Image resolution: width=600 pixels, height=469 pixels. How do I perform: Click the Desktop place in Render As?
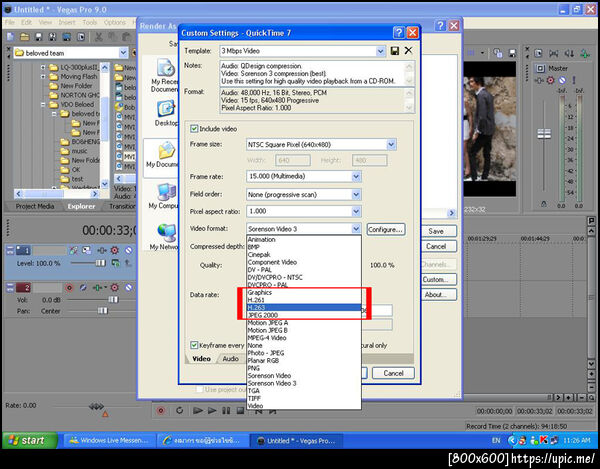pyautogui.click(x=166, y=113)
